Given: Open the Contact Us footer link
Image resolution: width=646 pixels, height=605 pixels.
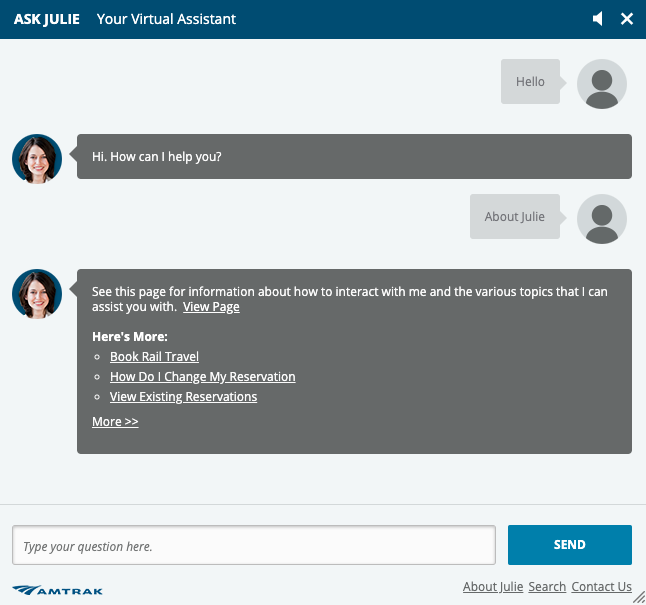Looking at the screenshot, I should point(601,586).
